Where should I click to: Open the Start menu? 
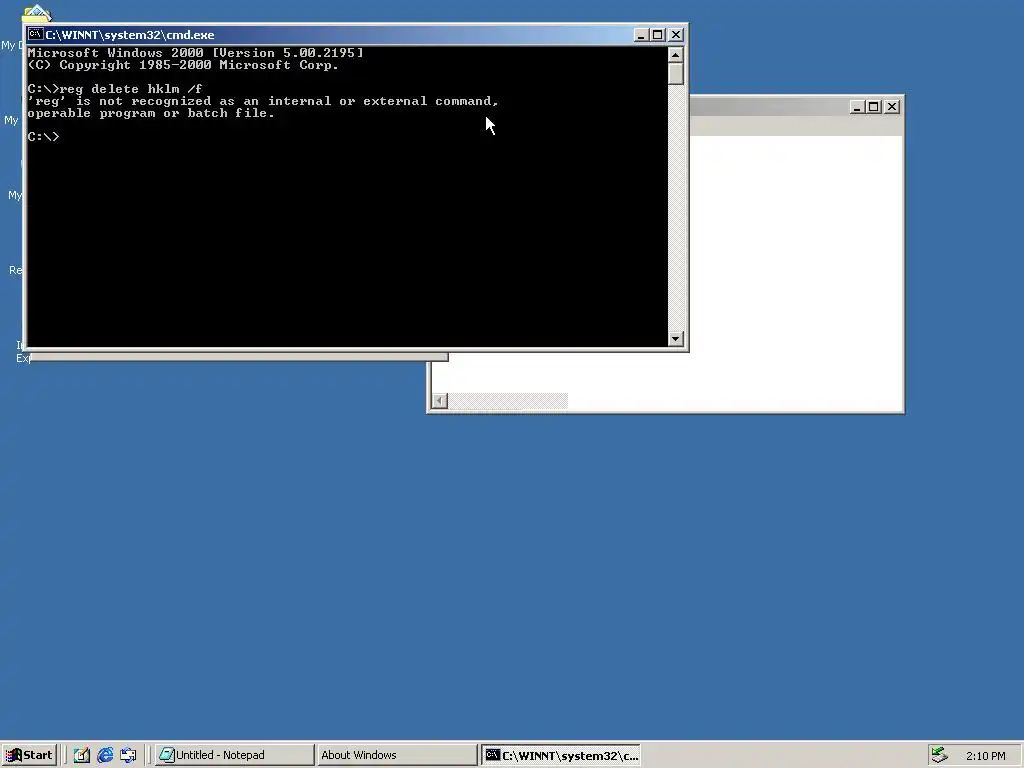pyautogui.click(x=29, y=755)
